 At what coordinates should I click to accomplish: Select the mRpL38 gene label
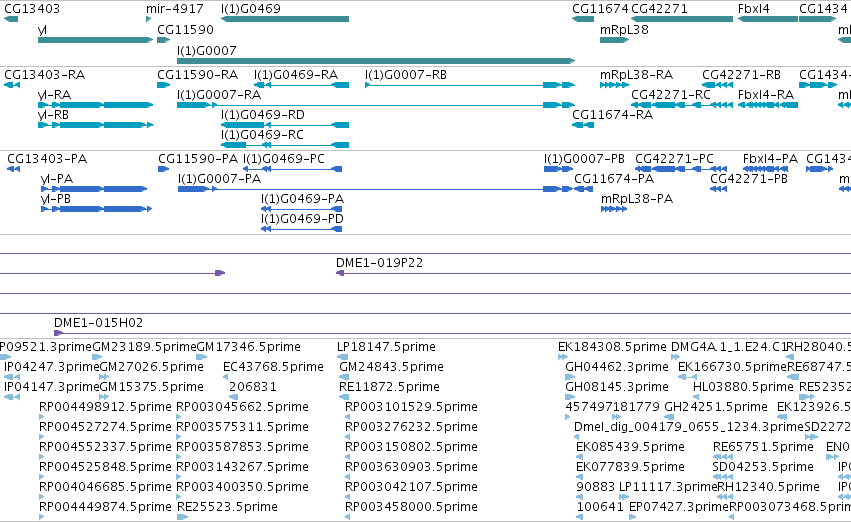(624, 30)
